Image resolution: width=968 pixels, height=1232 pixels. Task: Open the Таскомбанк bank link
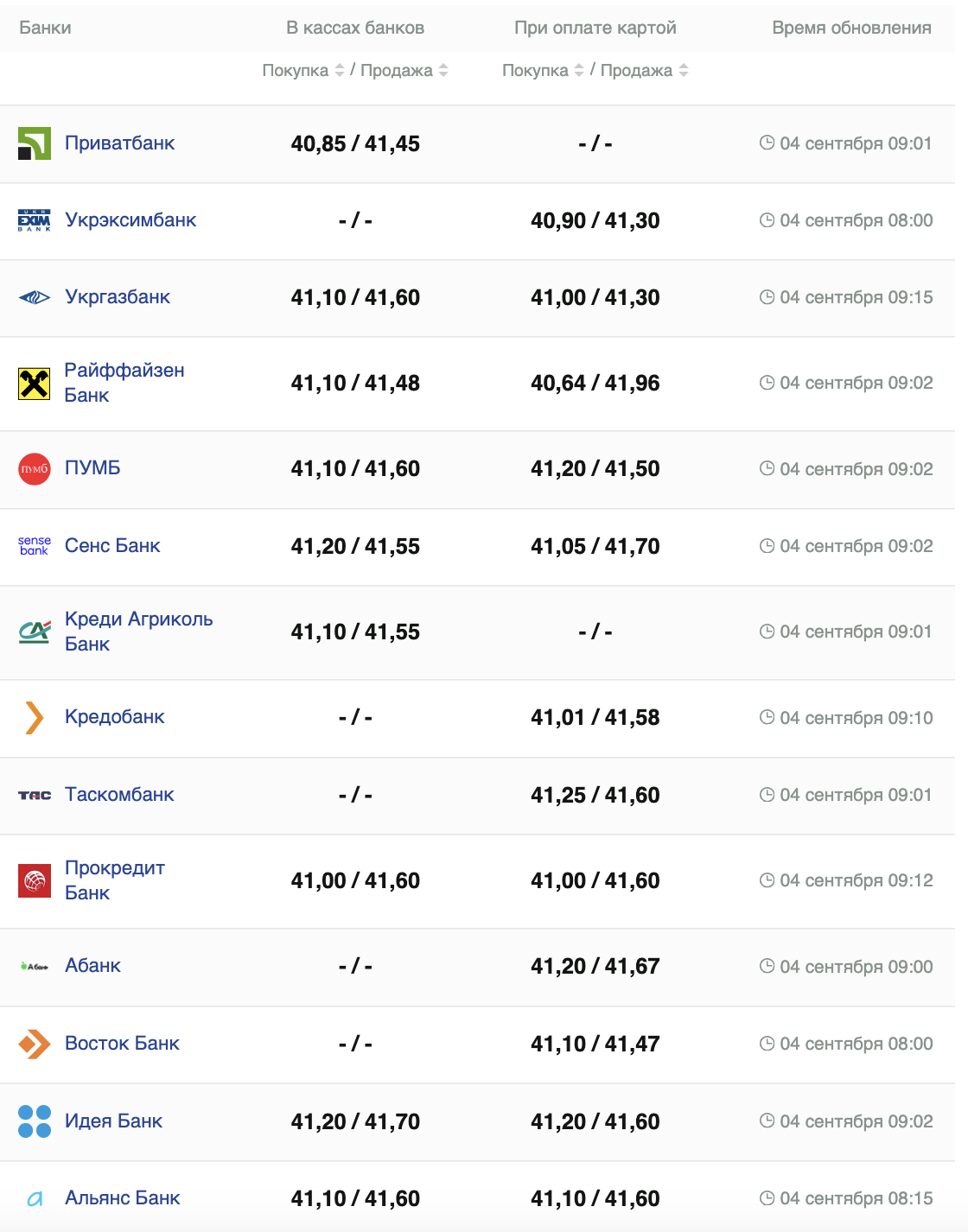119,795
